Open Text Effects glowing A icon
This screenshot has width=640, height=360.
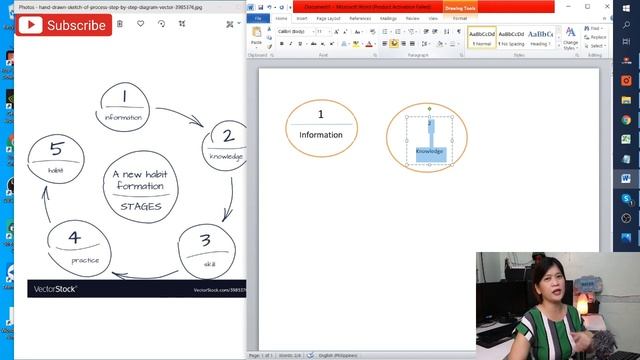[x=344, y=44]
